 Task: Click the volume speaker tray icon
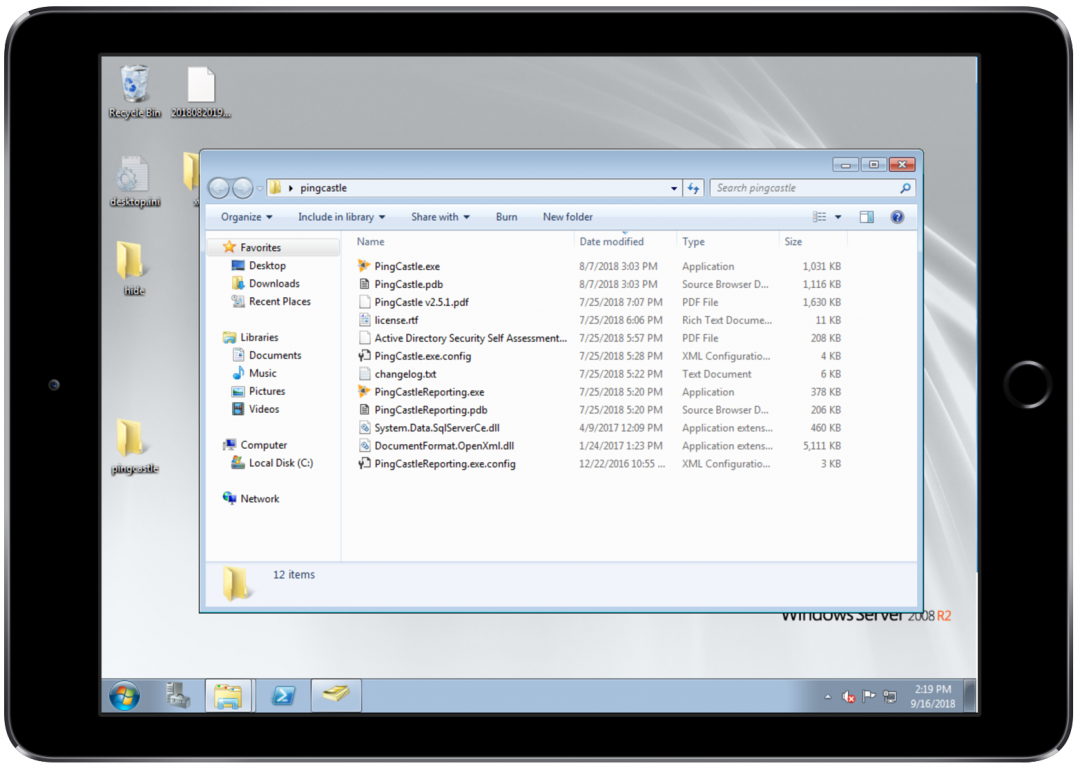(x=849, y=696)
